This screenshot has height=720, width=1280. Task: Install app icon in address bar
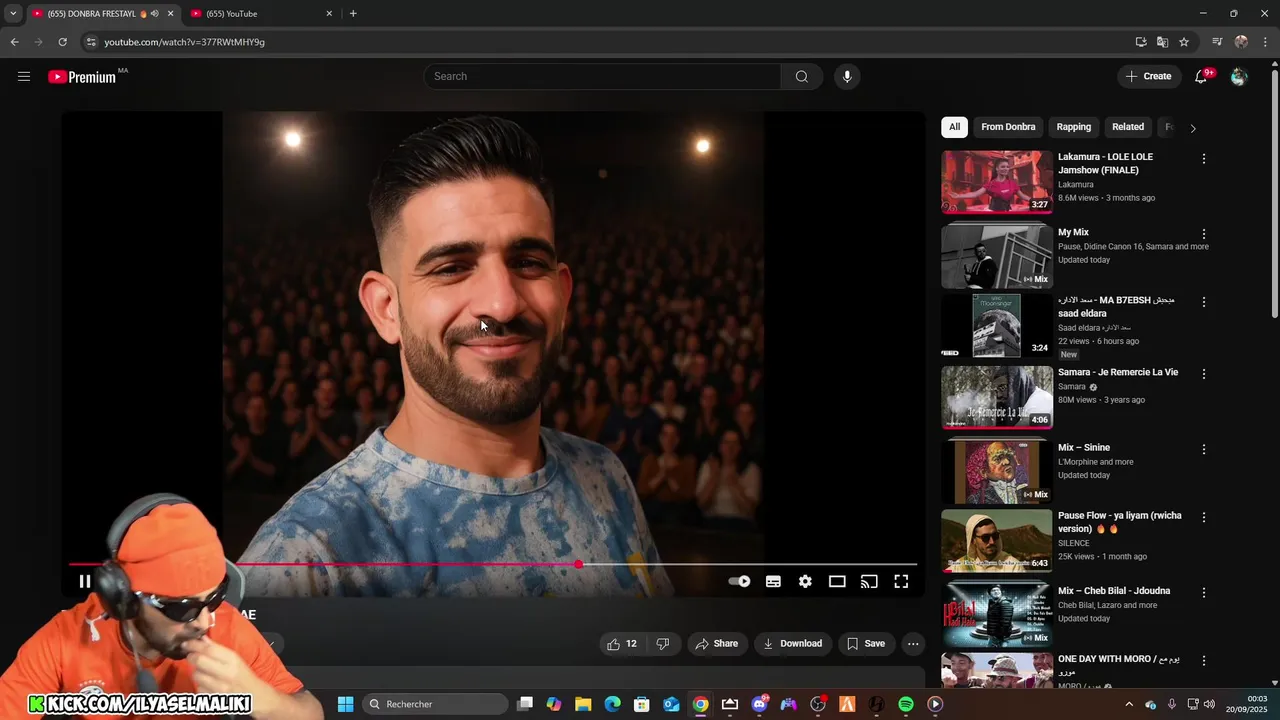click(1141, 42)
